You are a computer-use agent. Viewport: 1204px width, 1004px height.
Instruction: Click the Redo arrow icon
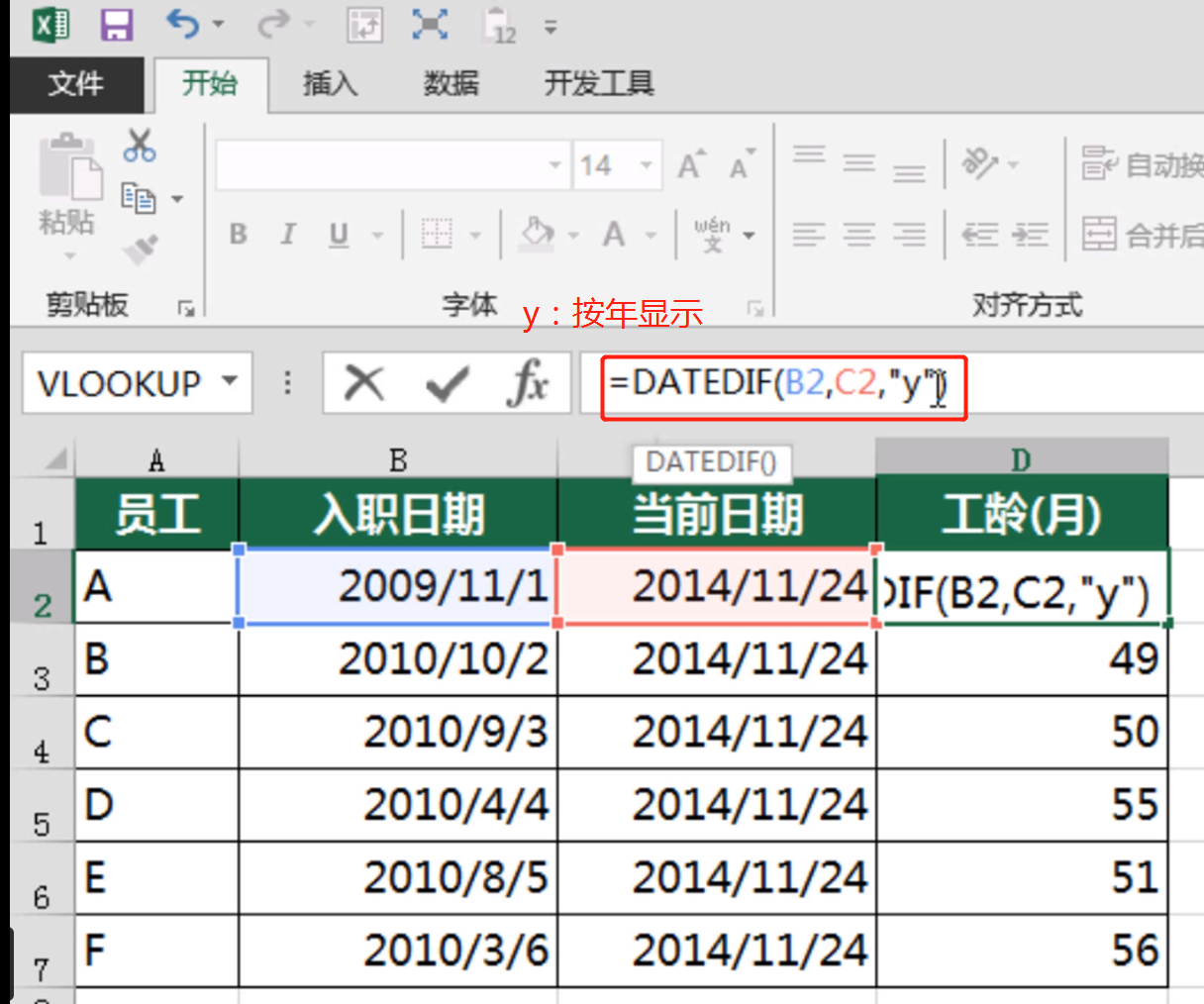pos(272,24)
